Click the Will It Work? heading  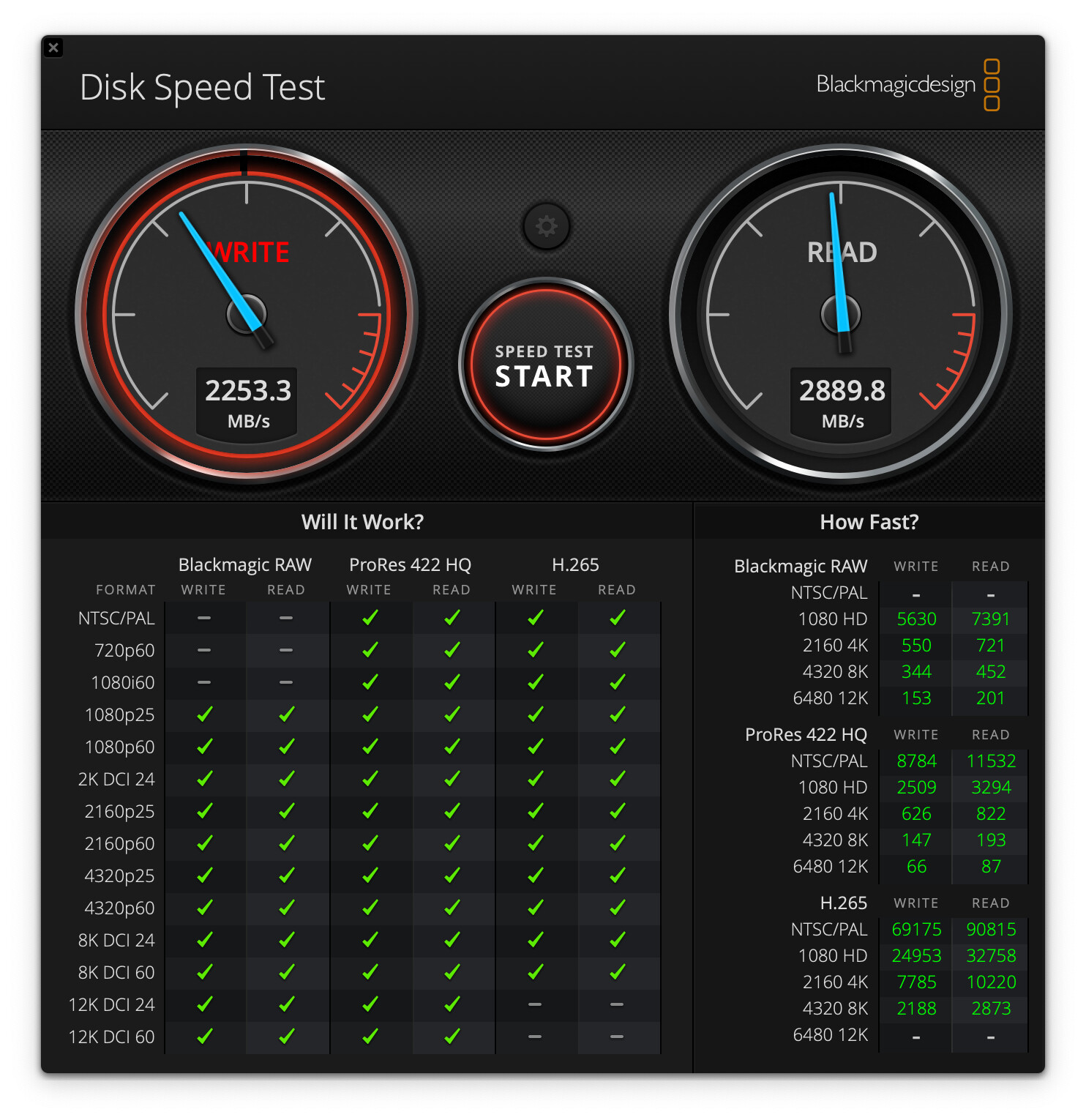tap(362, 522)
